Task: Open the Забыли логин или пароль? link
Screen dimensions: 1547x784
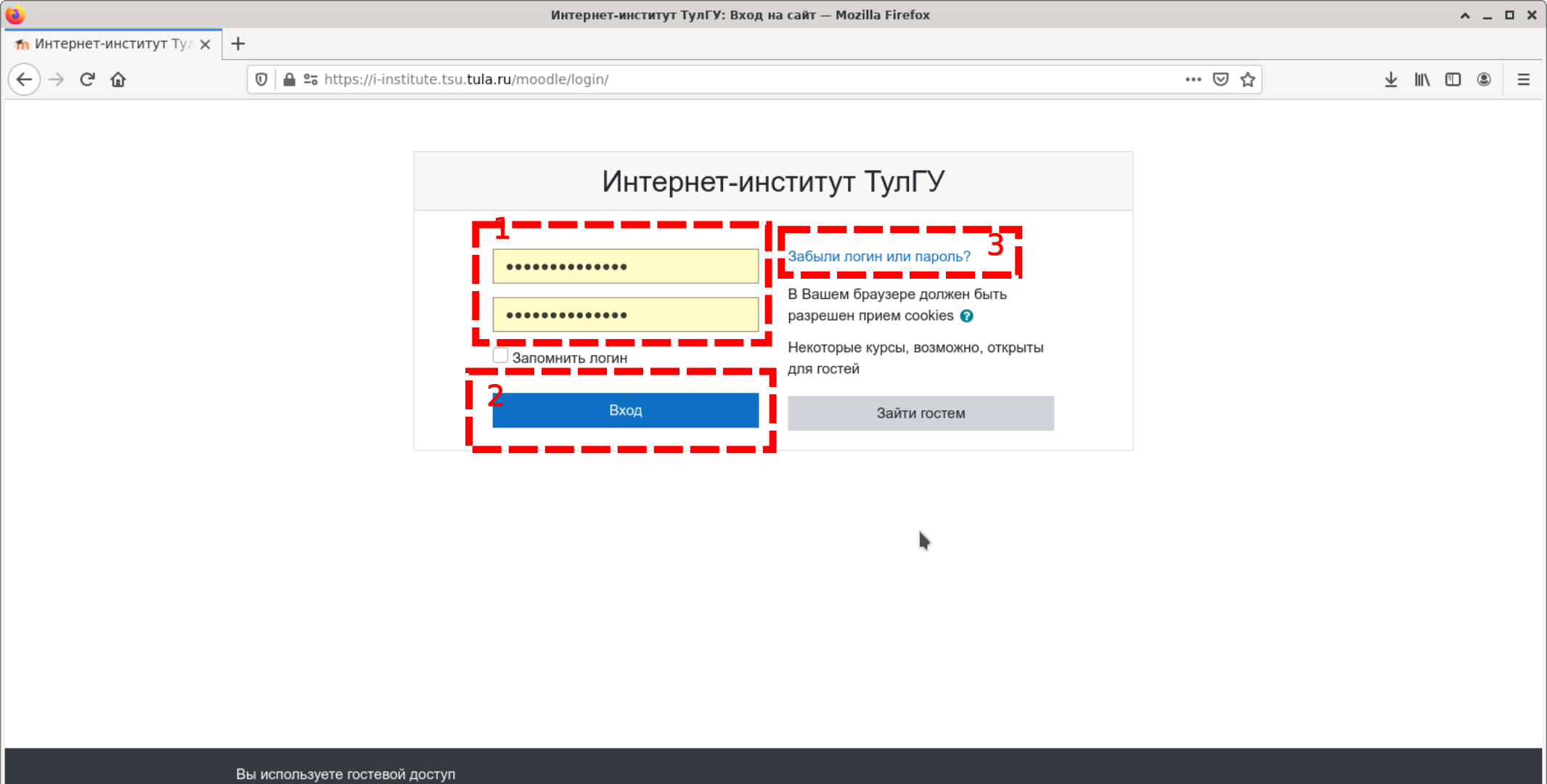Action: pos(879,256)
